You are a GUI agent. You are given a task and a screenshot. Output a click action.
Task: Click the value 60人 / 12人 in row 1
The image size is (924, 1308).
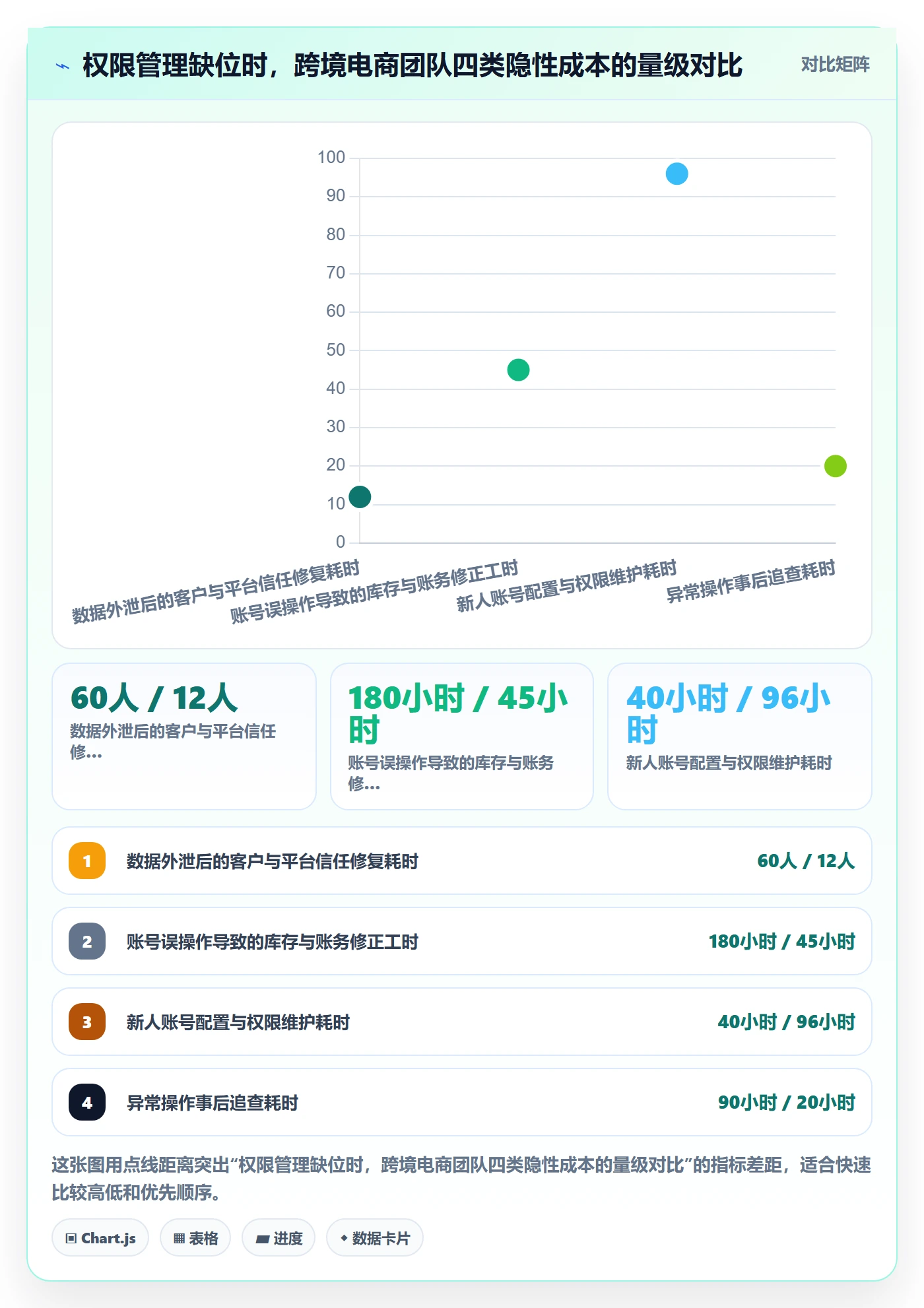coord(806,861)
